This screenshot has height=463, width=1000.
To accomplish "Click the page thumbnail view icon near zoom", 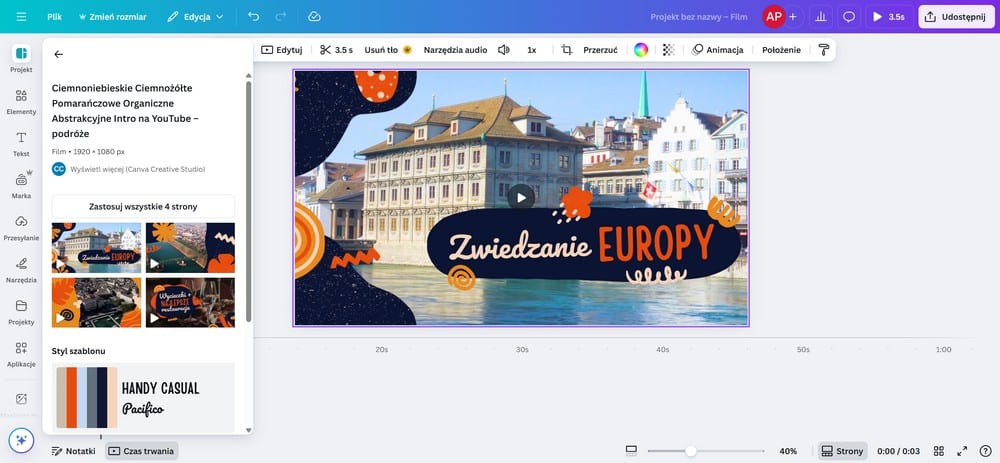I will [631, 451].
